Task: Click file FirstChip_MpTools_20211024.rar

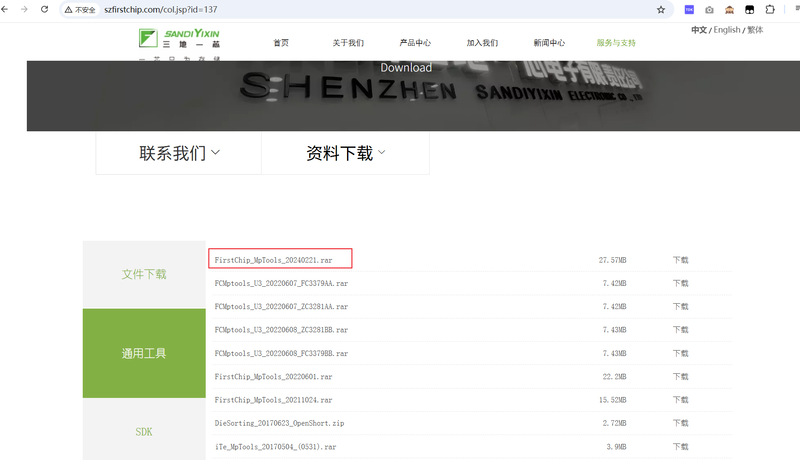Action: point(273,400)
